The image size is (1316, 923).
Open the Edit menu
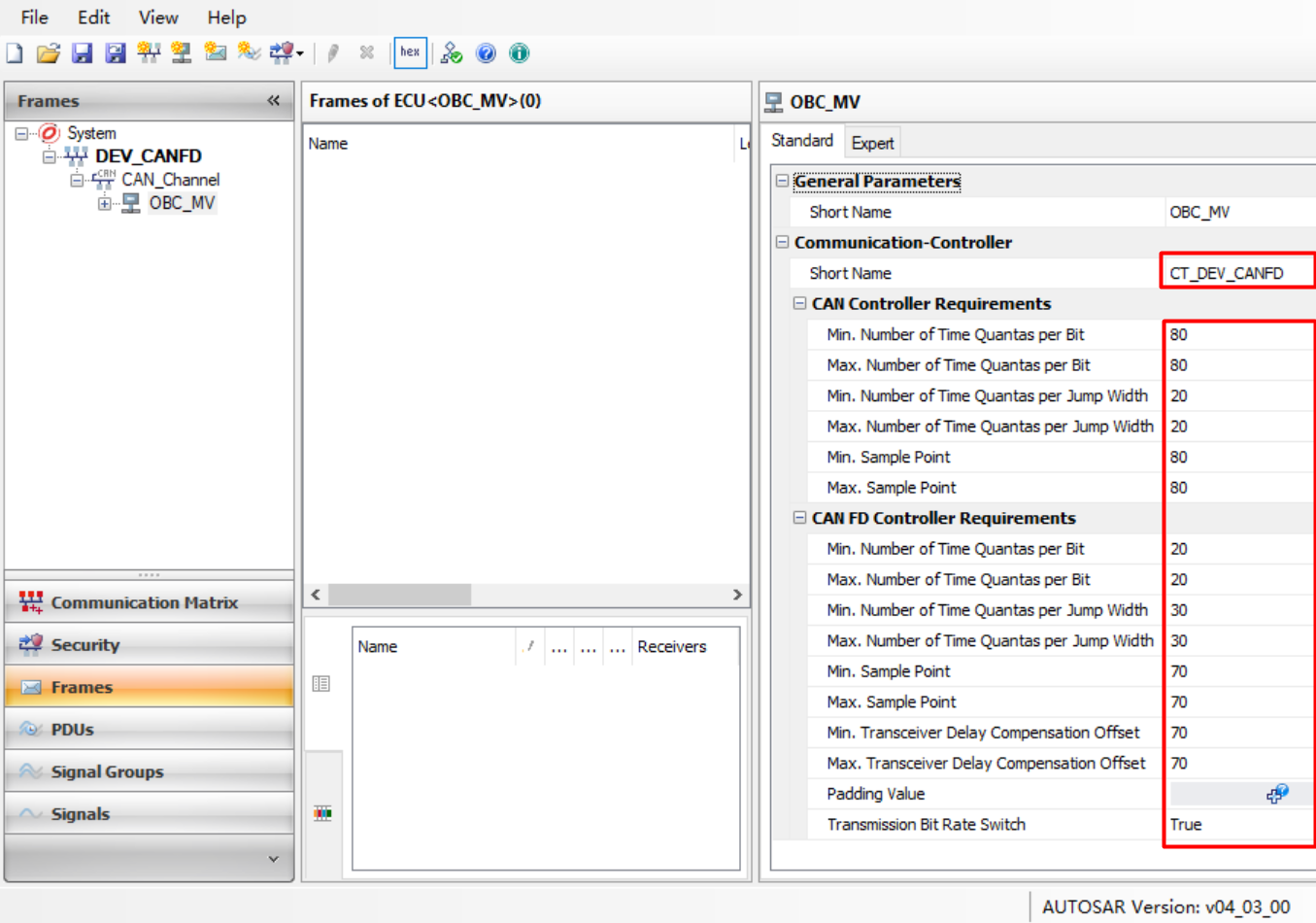click(92, 17)
